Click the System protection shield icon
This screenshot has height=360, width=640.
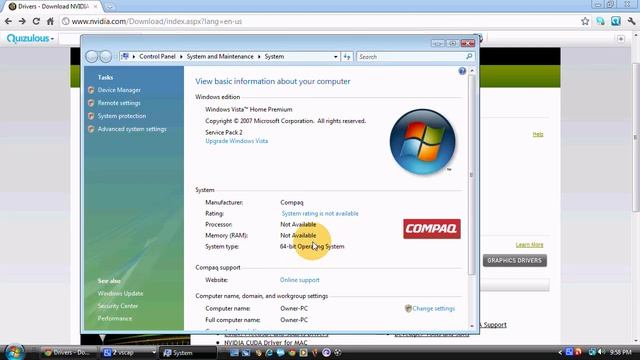[x=91, y=116]
